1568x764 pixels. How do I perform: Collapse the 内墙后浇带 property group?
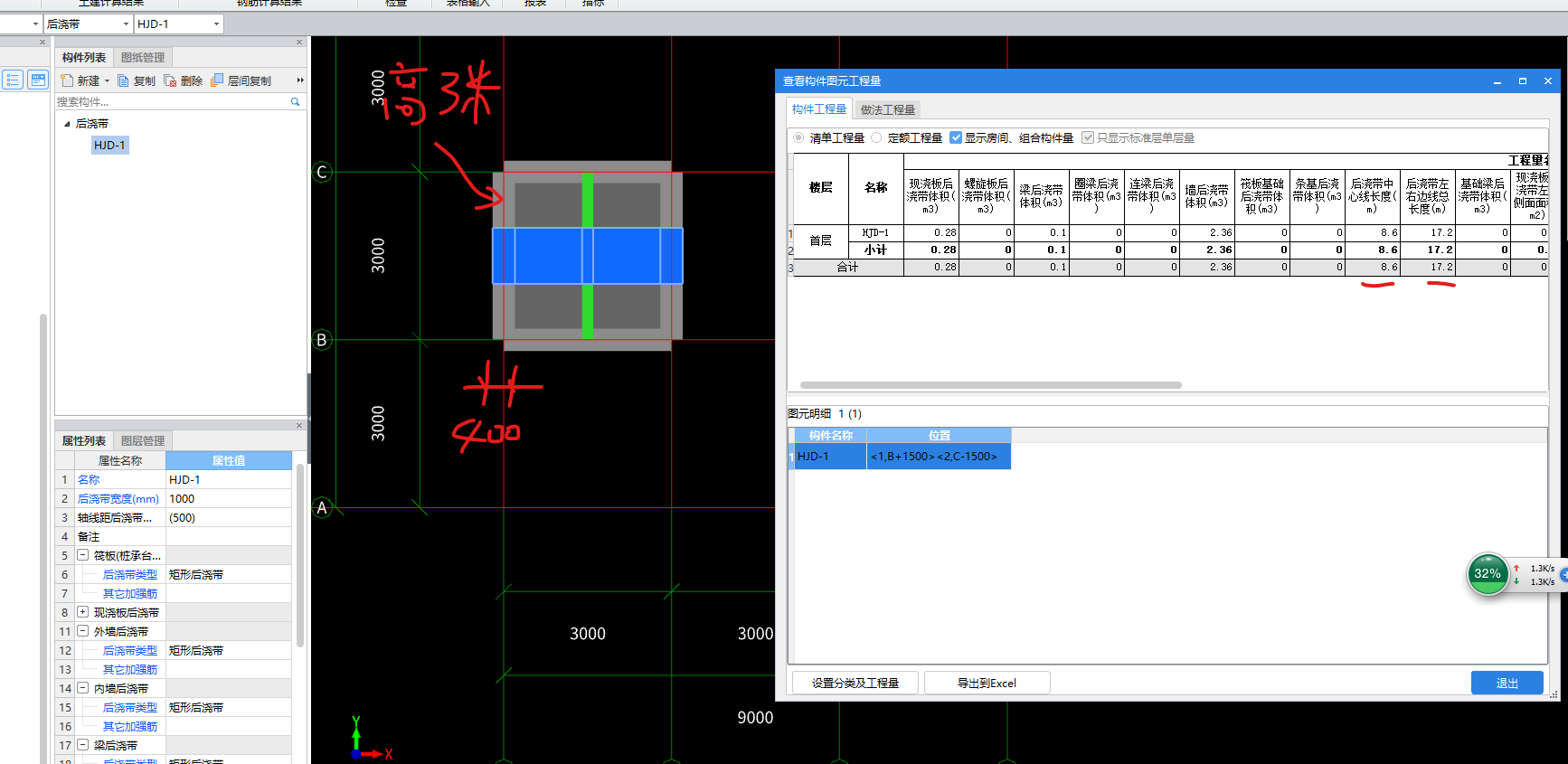pos(82,688)
